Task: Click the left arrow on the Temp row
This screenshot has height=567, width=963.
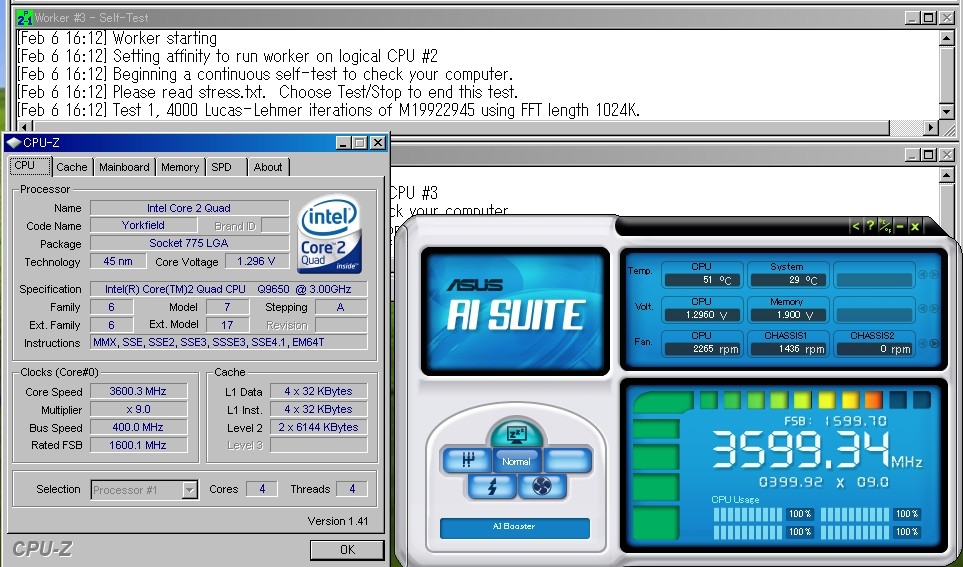Action: click(x=922, y=275)
